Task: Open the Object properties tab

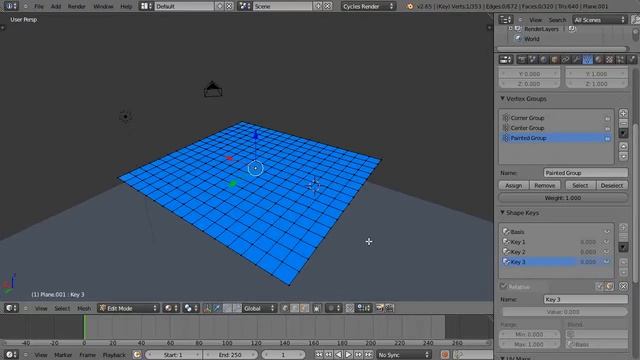Action: 555,60
